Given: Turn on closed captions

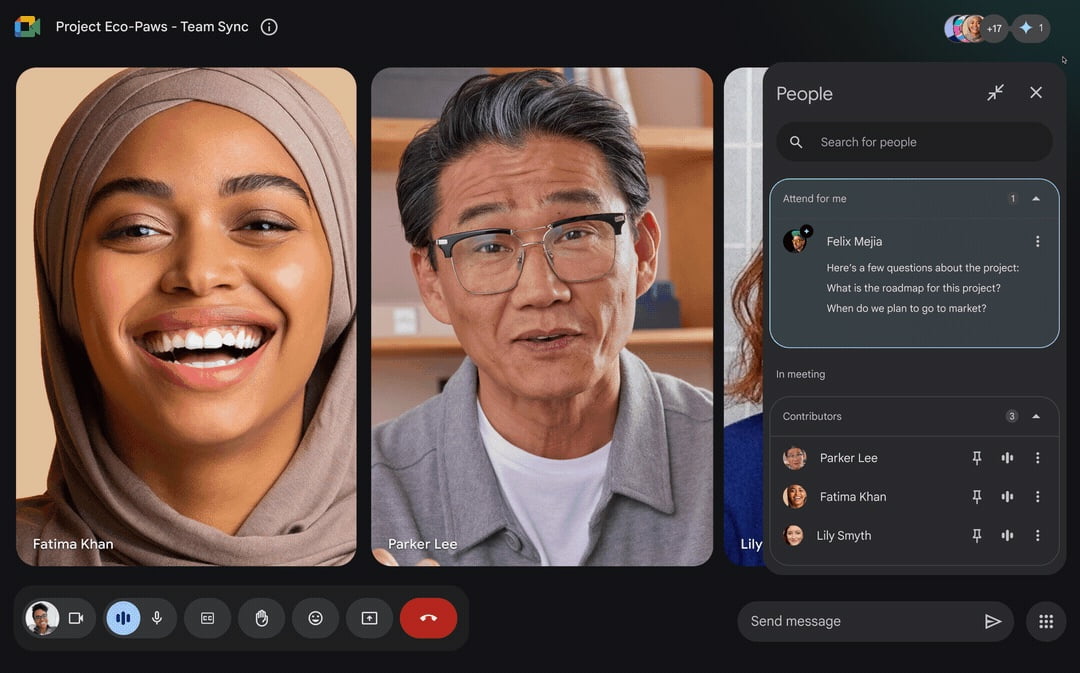Looking at the screenshot, I should pos(207,618).
